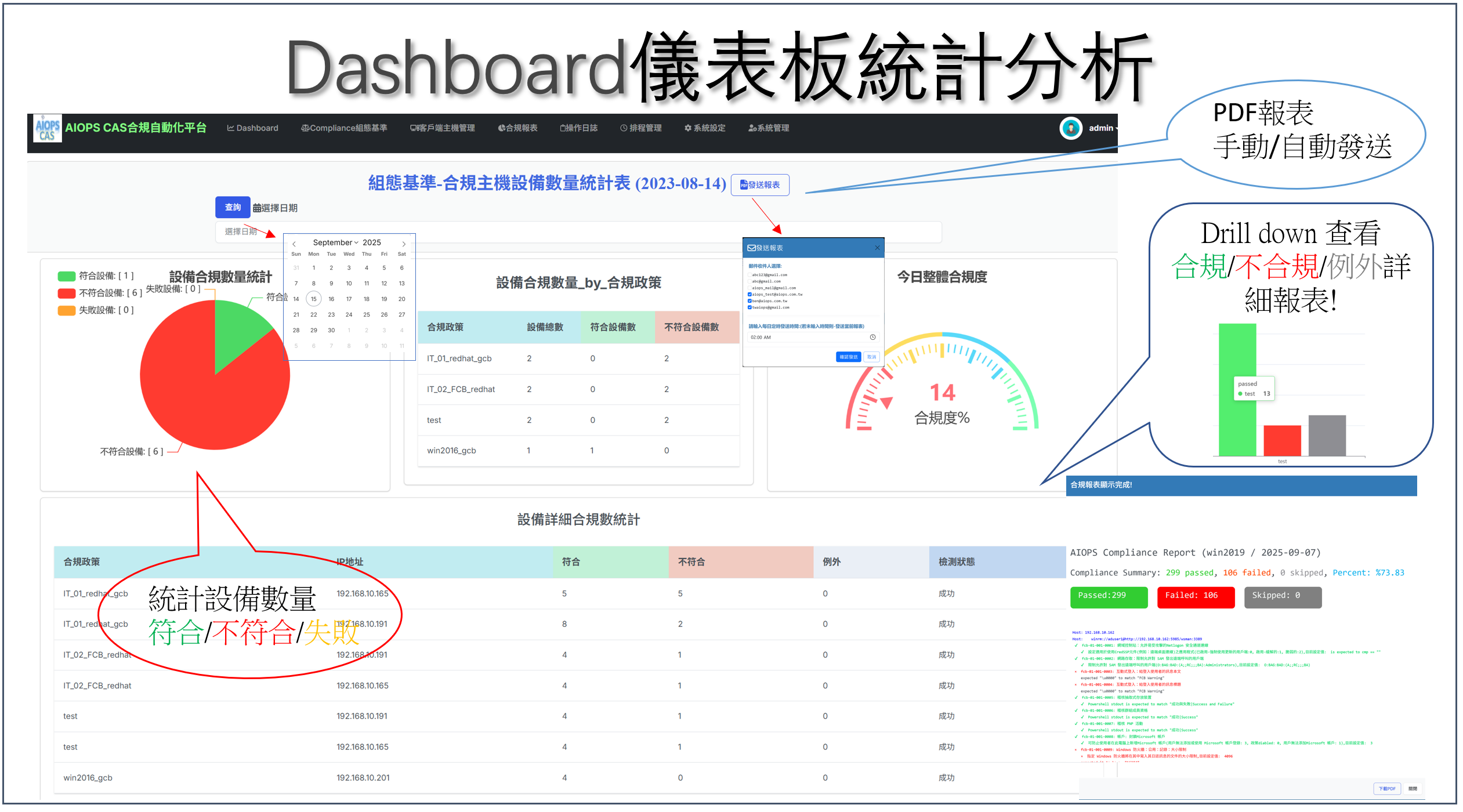The image size is (1463, 812).
Task: Open the 排程管理 menu item
Action: click(641, 128)
